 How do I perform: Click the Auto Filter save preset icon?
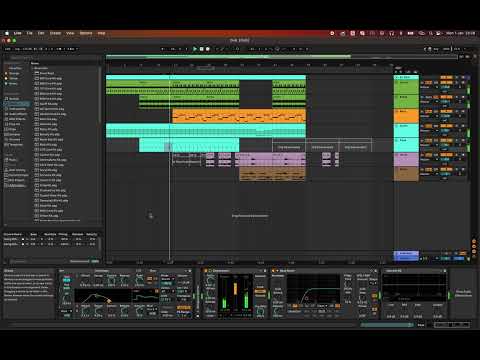(375, 271)
